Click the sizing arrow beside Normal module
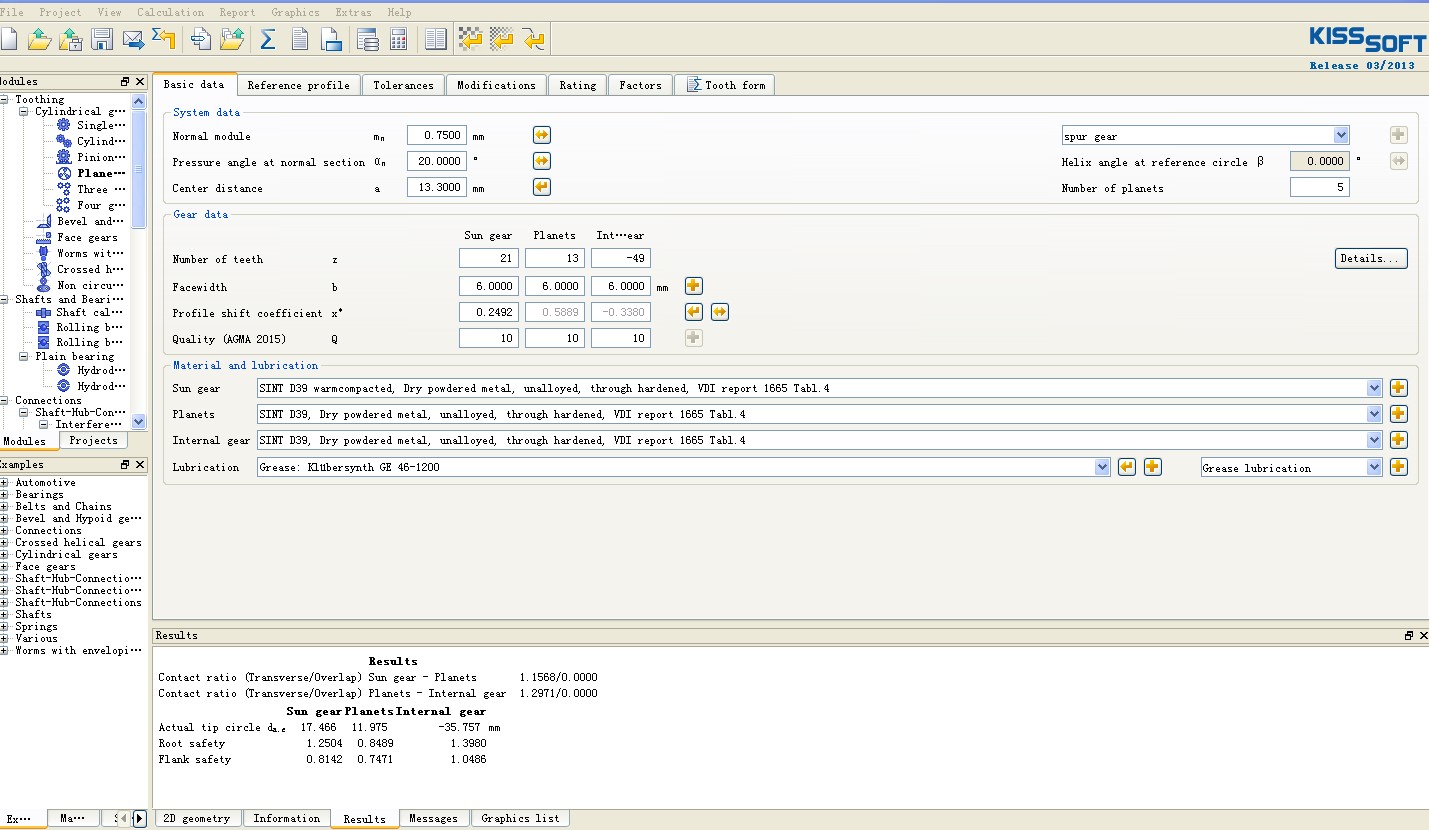1429x830 pixels. tap(541, 135)
